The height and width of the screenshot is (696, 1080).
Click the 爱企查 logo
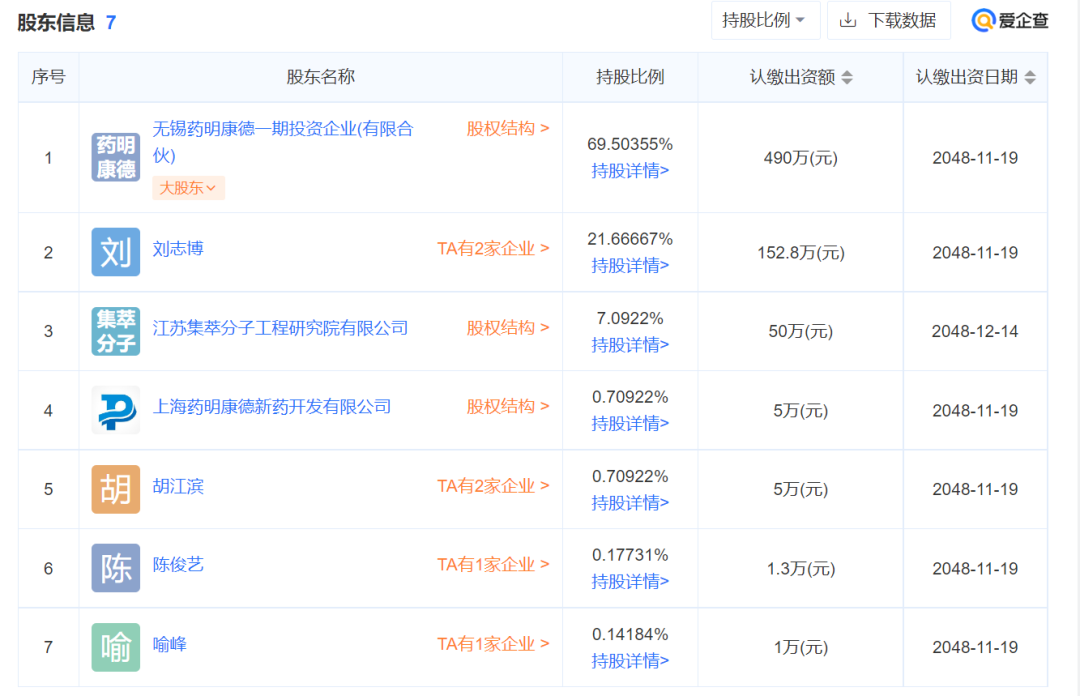(1010, 20)
